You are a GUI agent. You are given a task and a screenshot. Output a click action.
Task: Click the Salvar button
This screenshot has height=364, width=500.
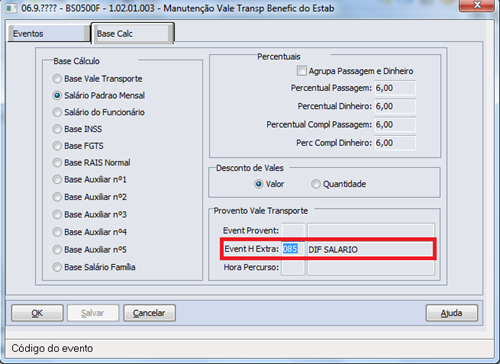(93, 313)
